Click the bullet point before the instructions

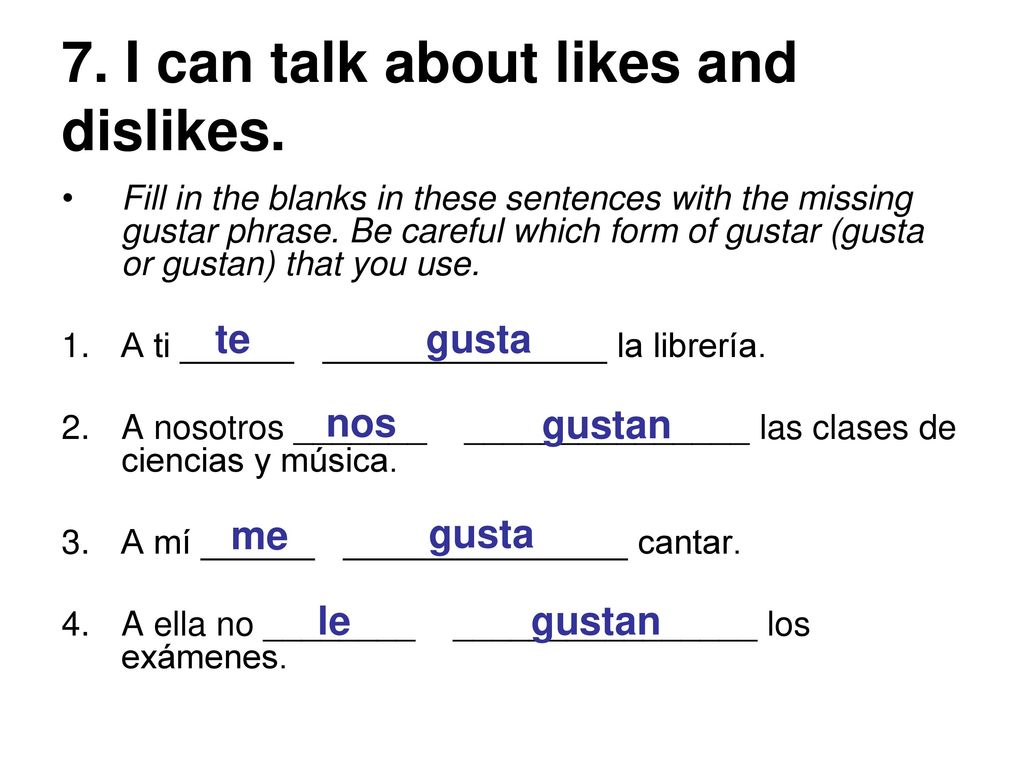[67, 198]
